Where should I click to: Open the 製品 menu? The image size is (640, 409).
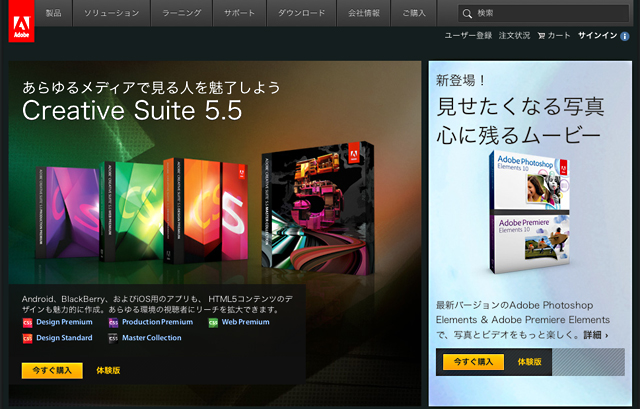tap(53, 13)
